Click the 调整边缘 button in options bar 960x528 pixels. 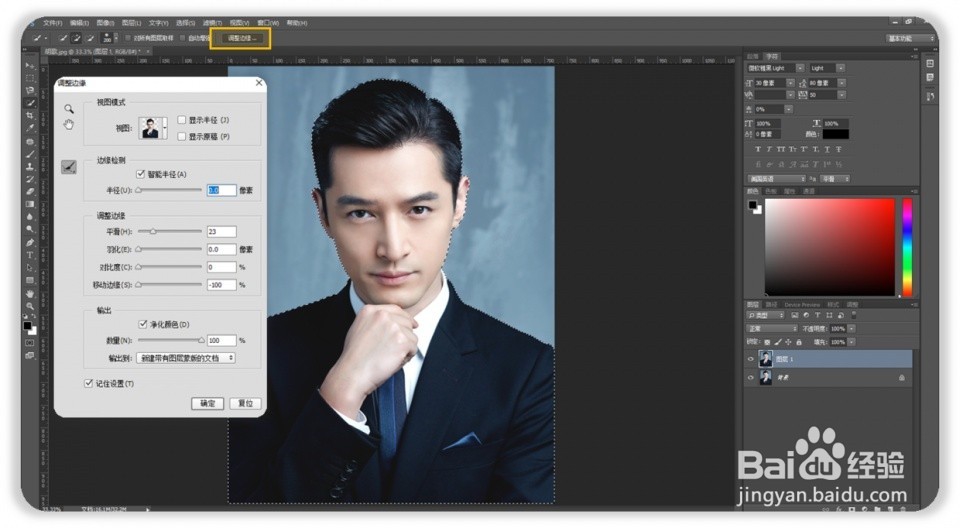click(x=241, y=38)
